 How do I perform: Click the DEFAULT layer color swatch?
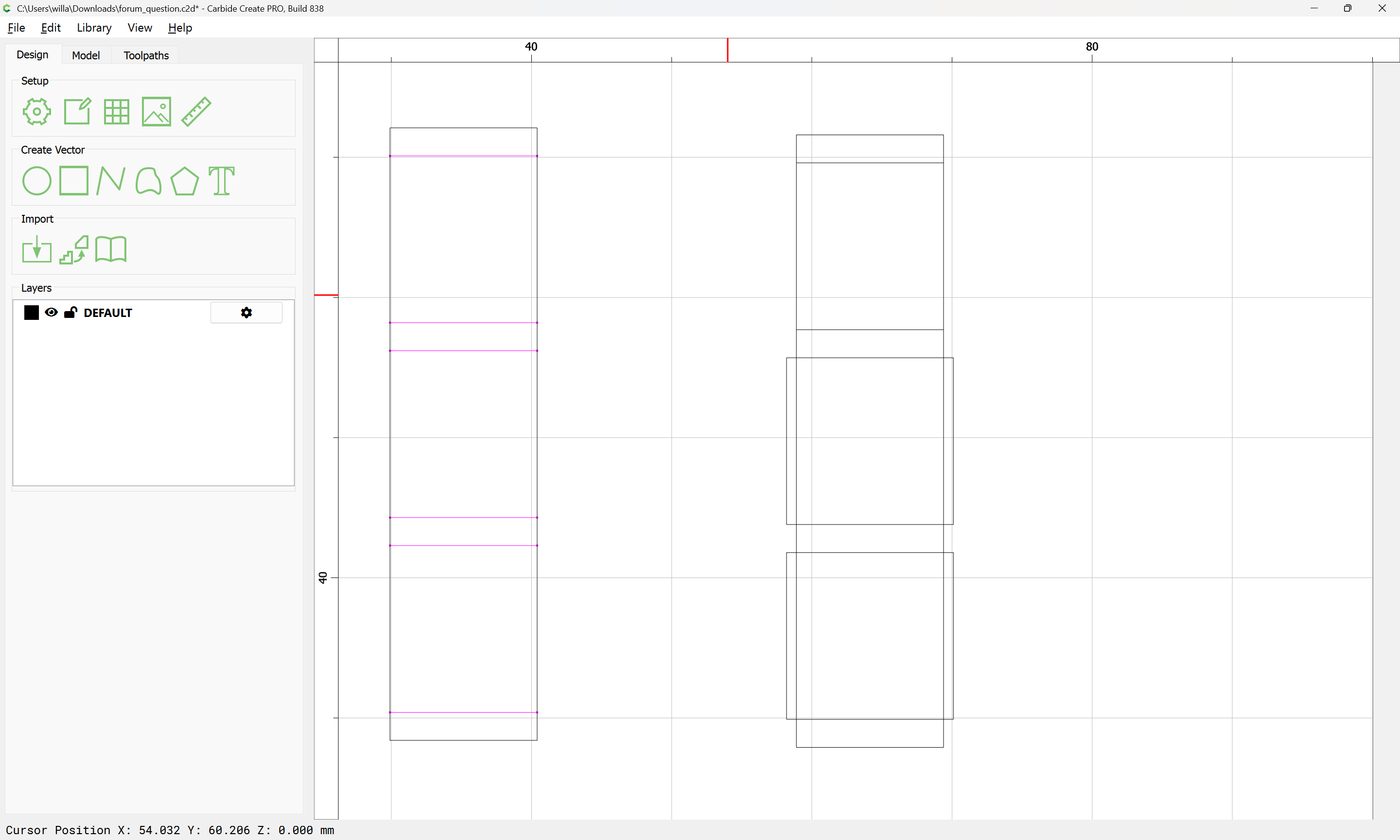[x=32, y=313]
